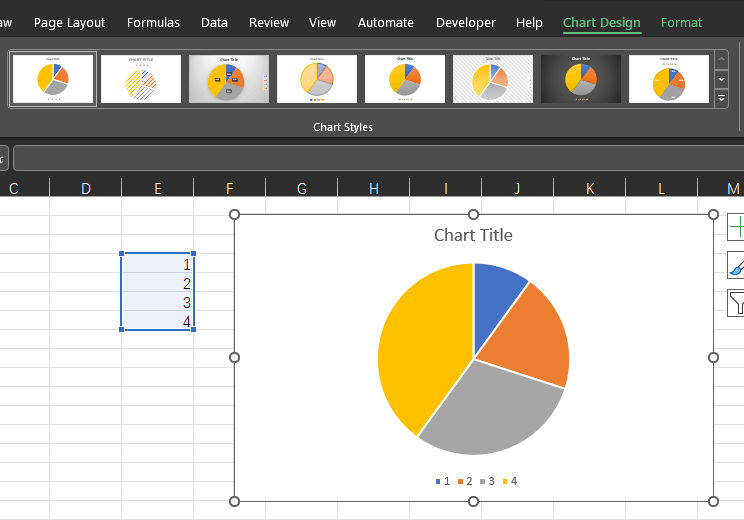Screen dimensions: 744x520
Task: Select column E header
Action: click(158, 188)
